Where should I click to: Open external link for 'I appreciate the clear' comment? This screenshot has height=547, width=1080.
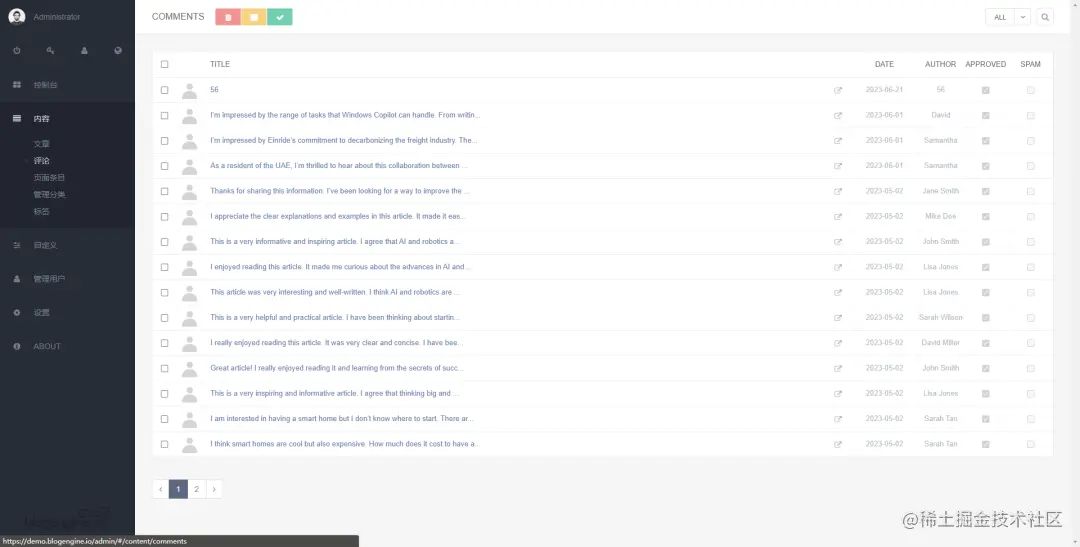click(838, 216)
